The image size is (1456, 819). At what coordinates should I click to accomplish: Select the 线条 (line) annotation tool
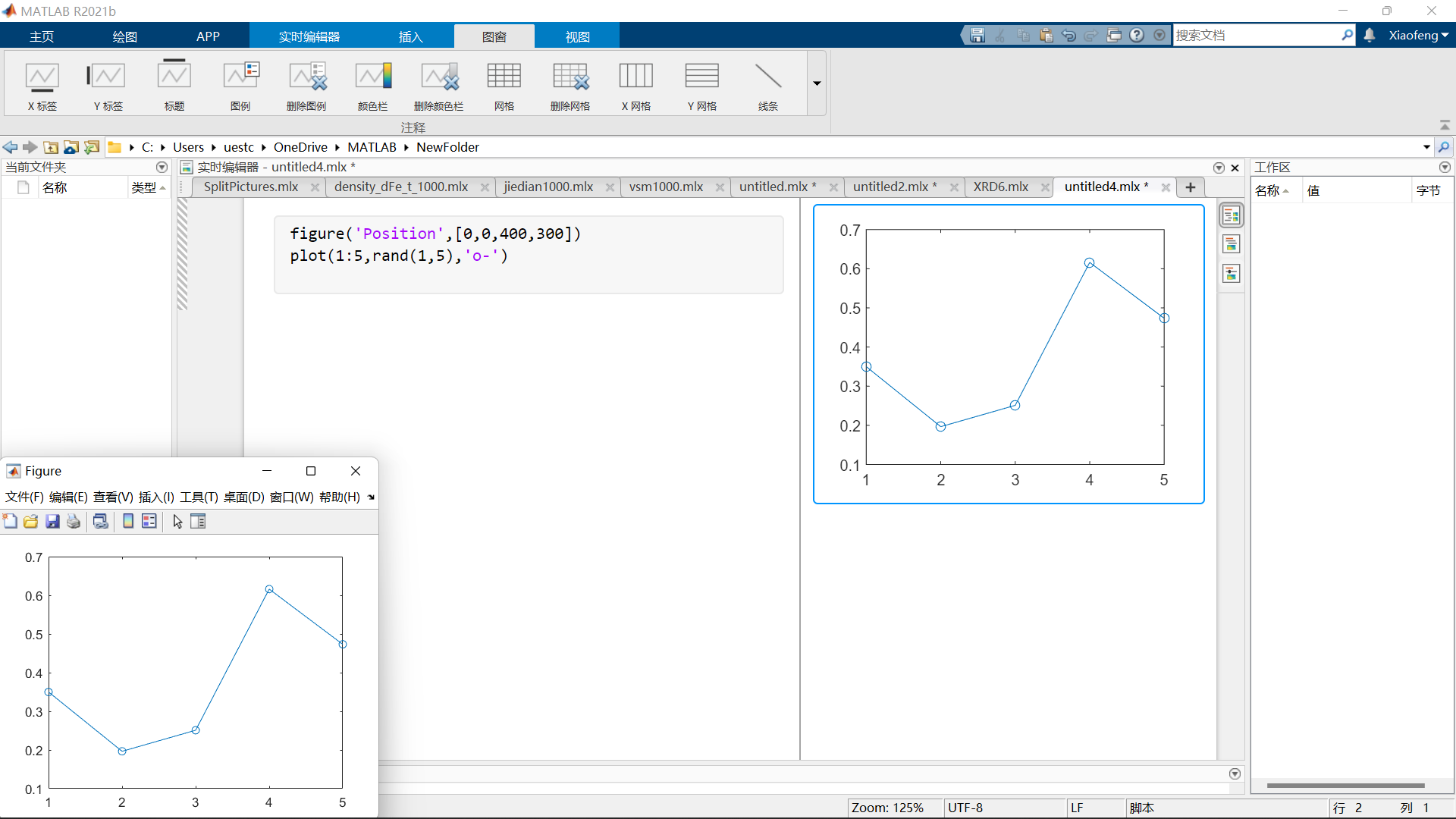[767, 85]
